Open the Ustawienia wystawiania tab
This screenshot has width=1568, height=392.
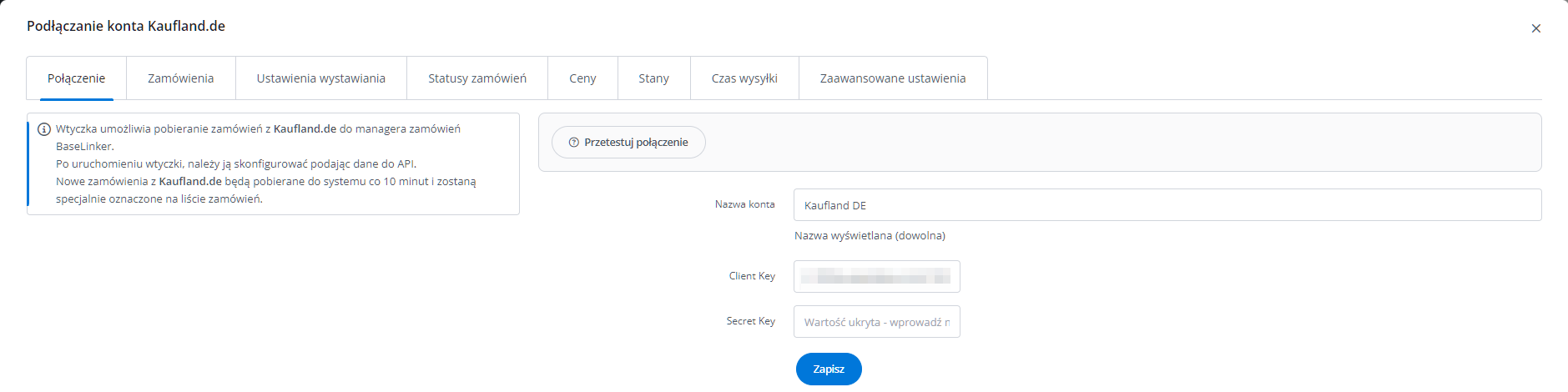point(320,78)
